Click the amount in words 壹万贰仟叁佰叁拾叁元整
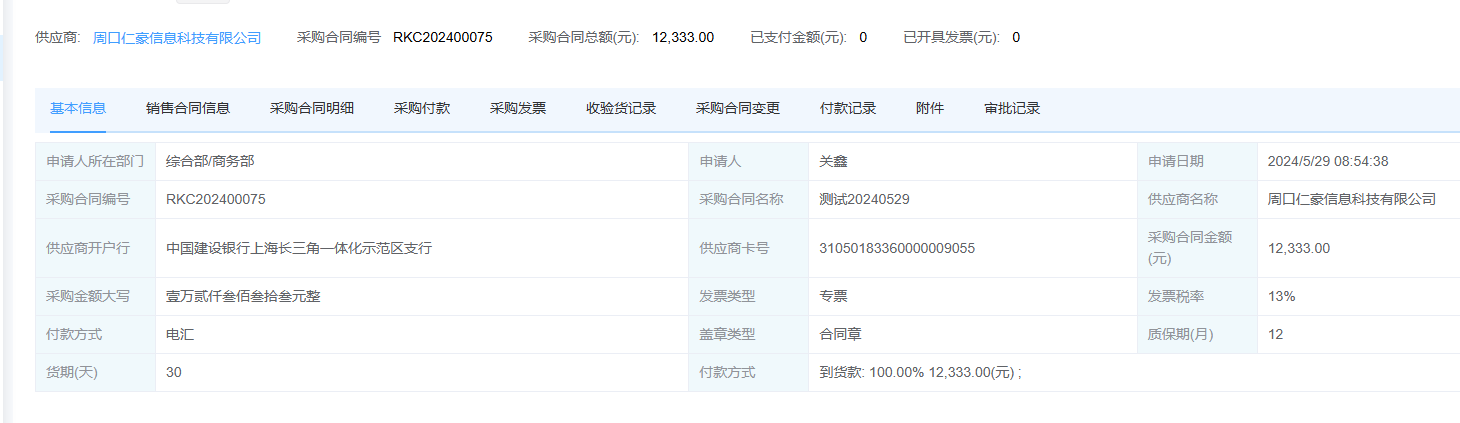The width and height of the screenshot is (1460, 423). [x=243, y=296]
